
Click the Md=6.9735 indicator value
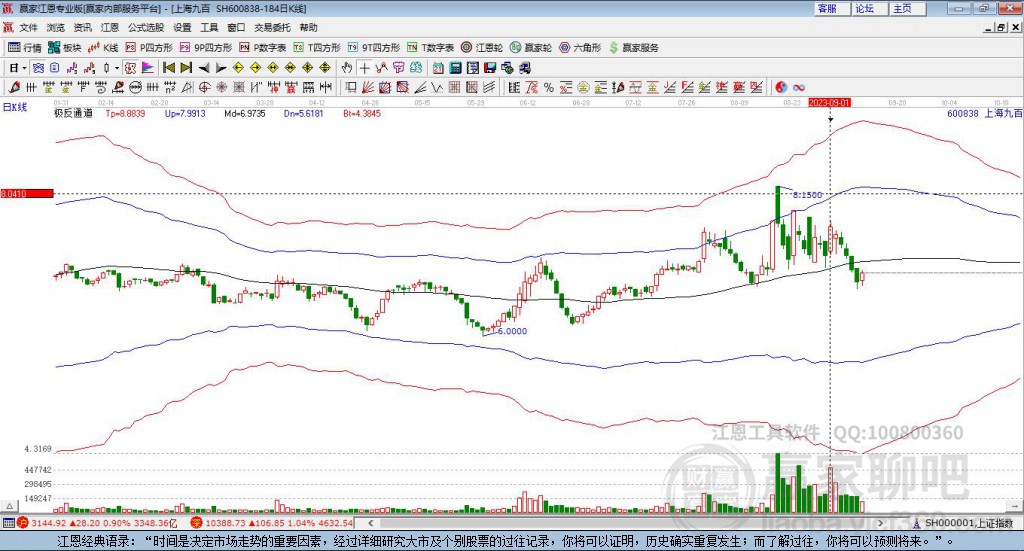[x=245, y=114]
